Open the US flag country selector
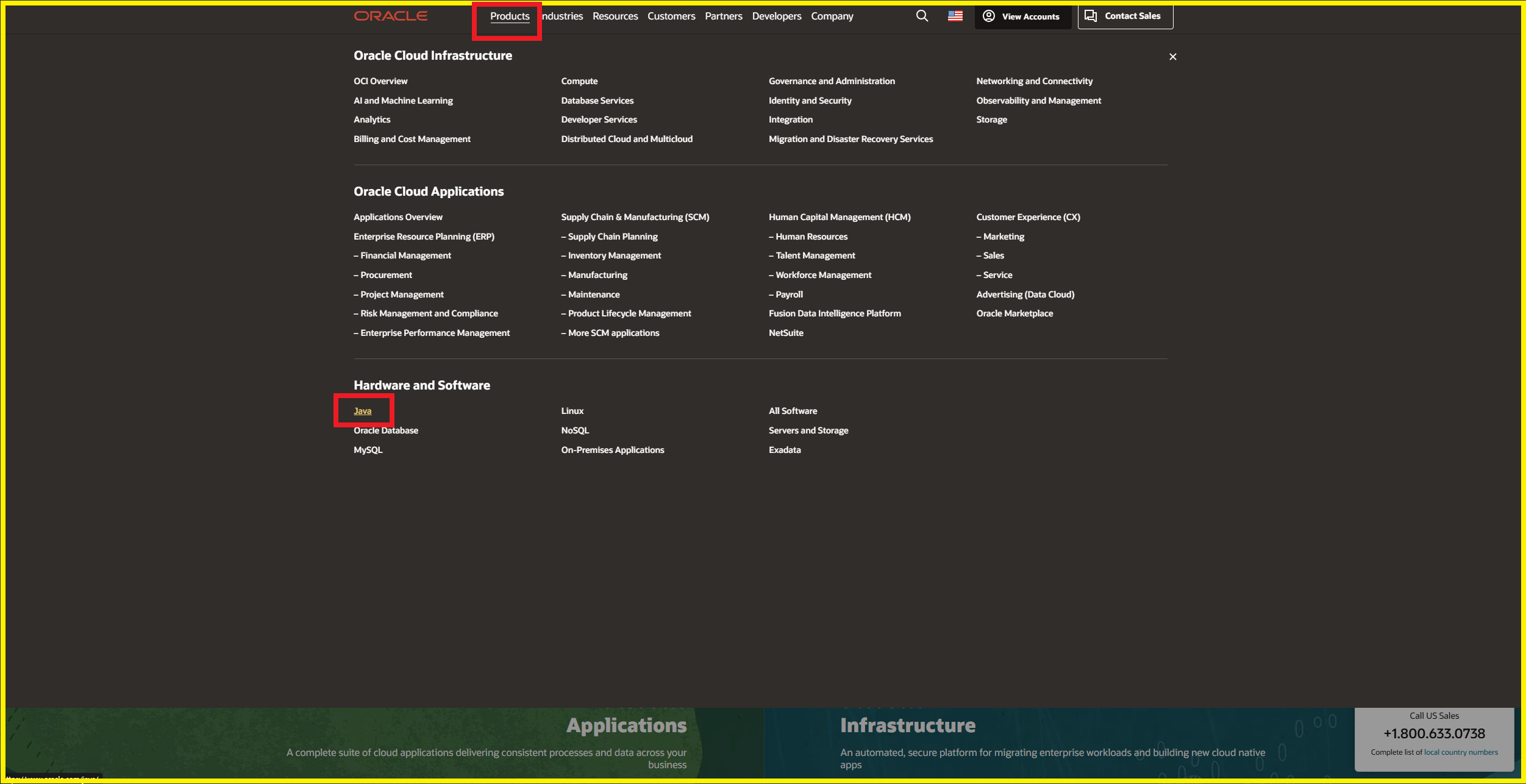1526x784 pixels. point(955,16)
